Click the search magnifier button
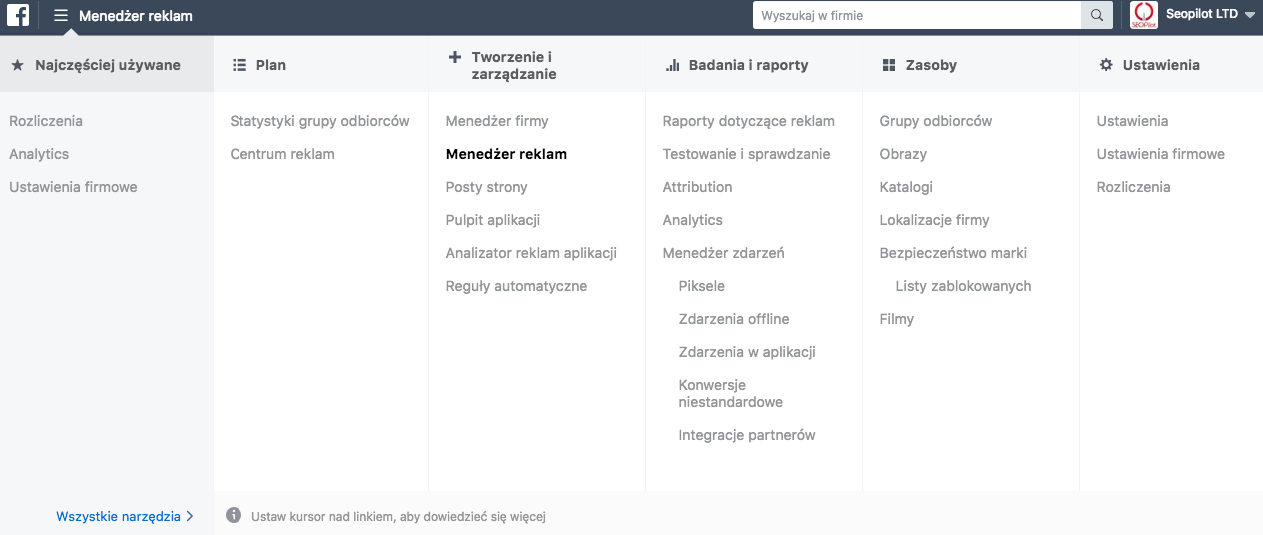Screen dimensions: 1263x535 [x=1096, y=15]
